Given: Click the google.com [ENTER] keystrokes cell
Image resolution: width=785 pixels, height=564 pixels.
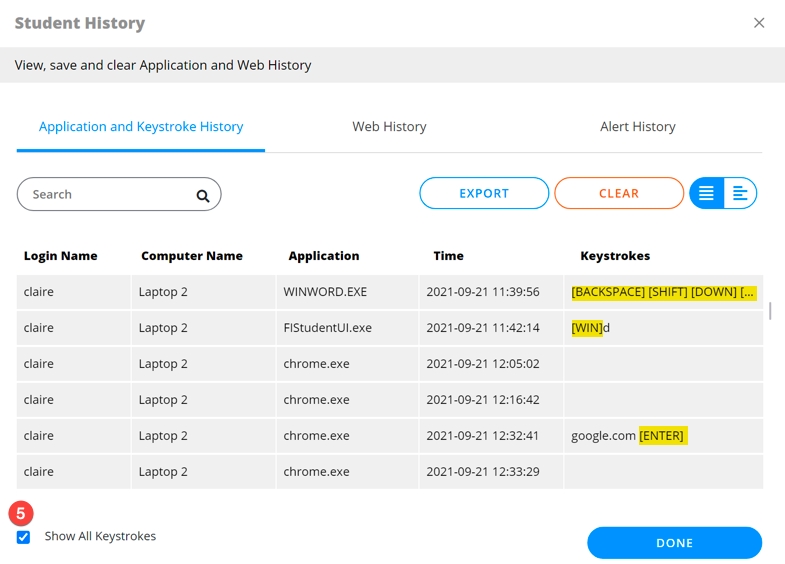Looking at the screenshot, I should 628,436.
